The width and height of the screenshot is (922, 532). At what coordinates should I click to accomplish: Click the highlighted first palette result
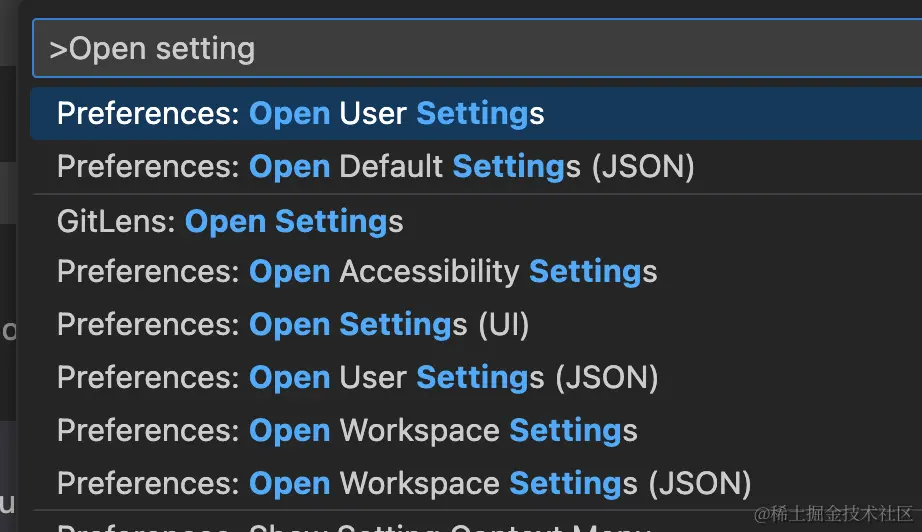point(300,113)
